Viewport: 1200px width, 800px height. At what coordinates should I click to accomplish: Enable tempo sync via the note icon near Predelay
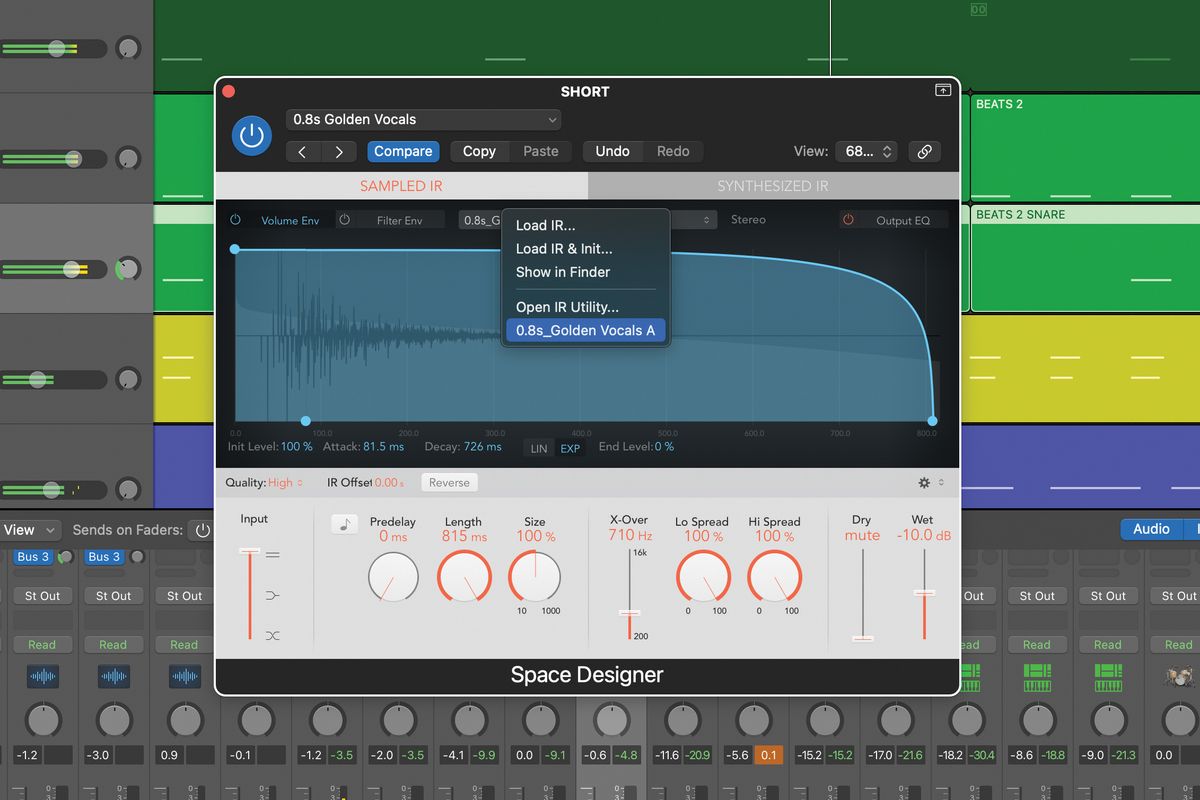tap(344, 524)
